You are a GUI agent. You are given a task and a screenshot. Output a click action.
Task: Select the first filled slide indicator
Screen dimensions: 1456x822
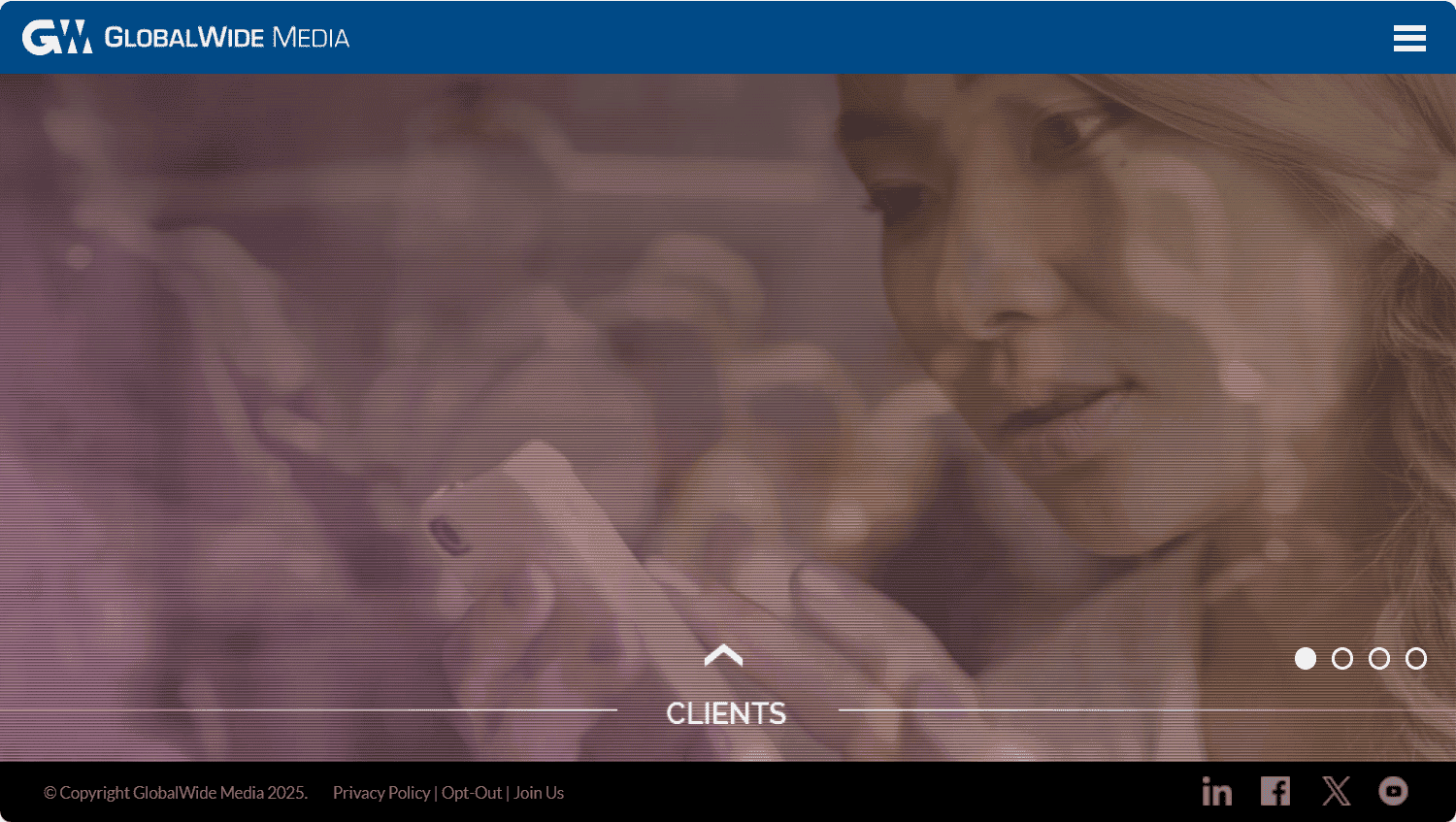tap(1306, 659)
